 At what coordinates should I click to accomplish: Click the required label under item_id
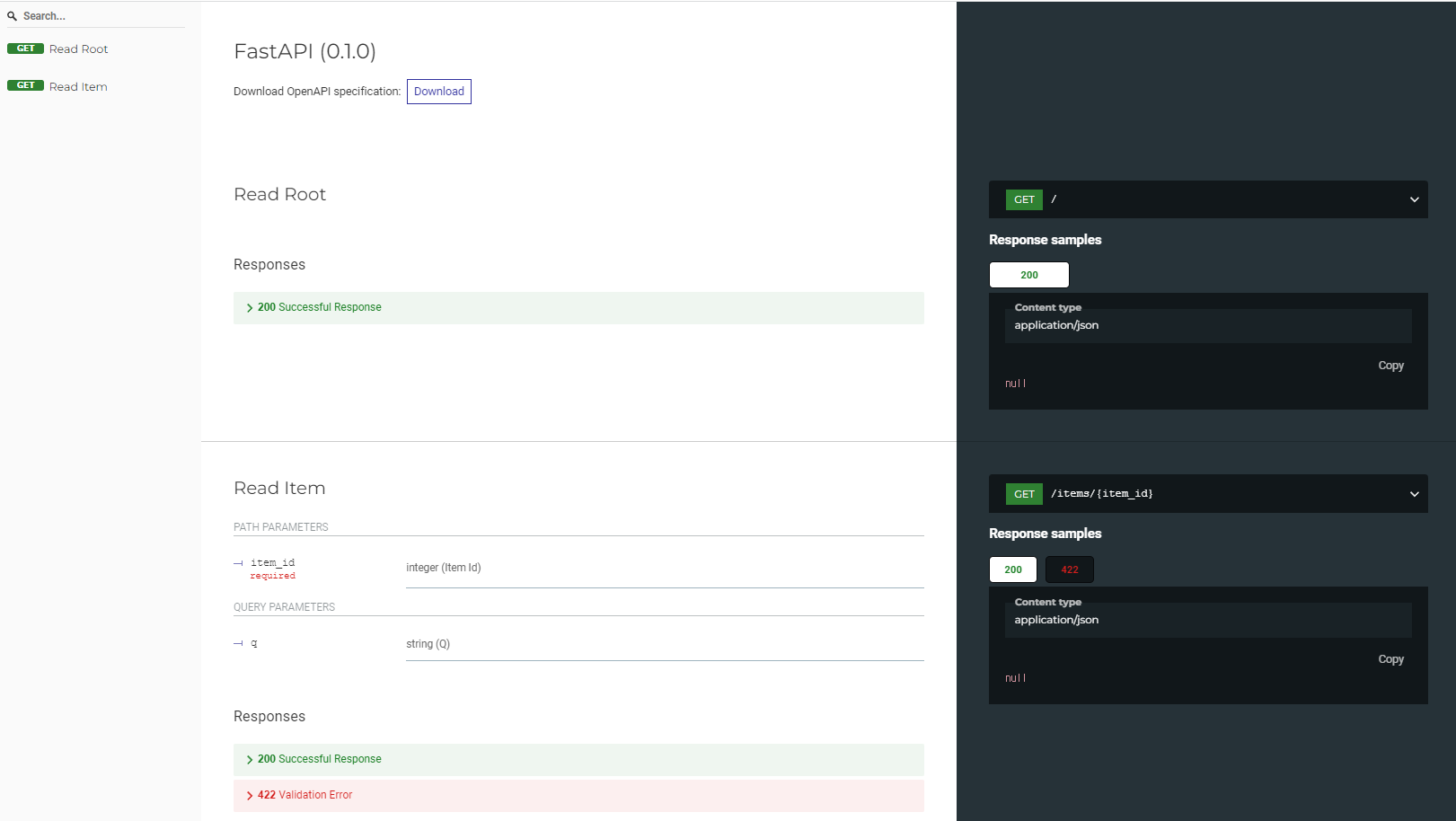272,576
